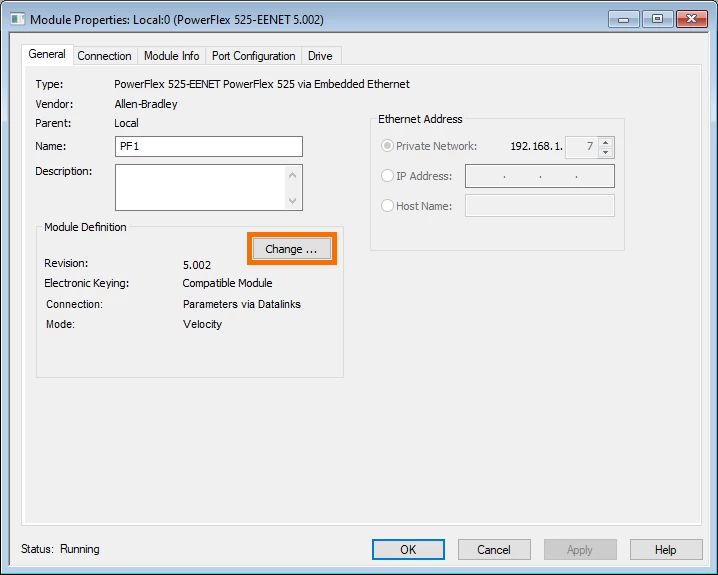Click the revision value 5.002
Screen dimensions: 718x575
point(197,265)
